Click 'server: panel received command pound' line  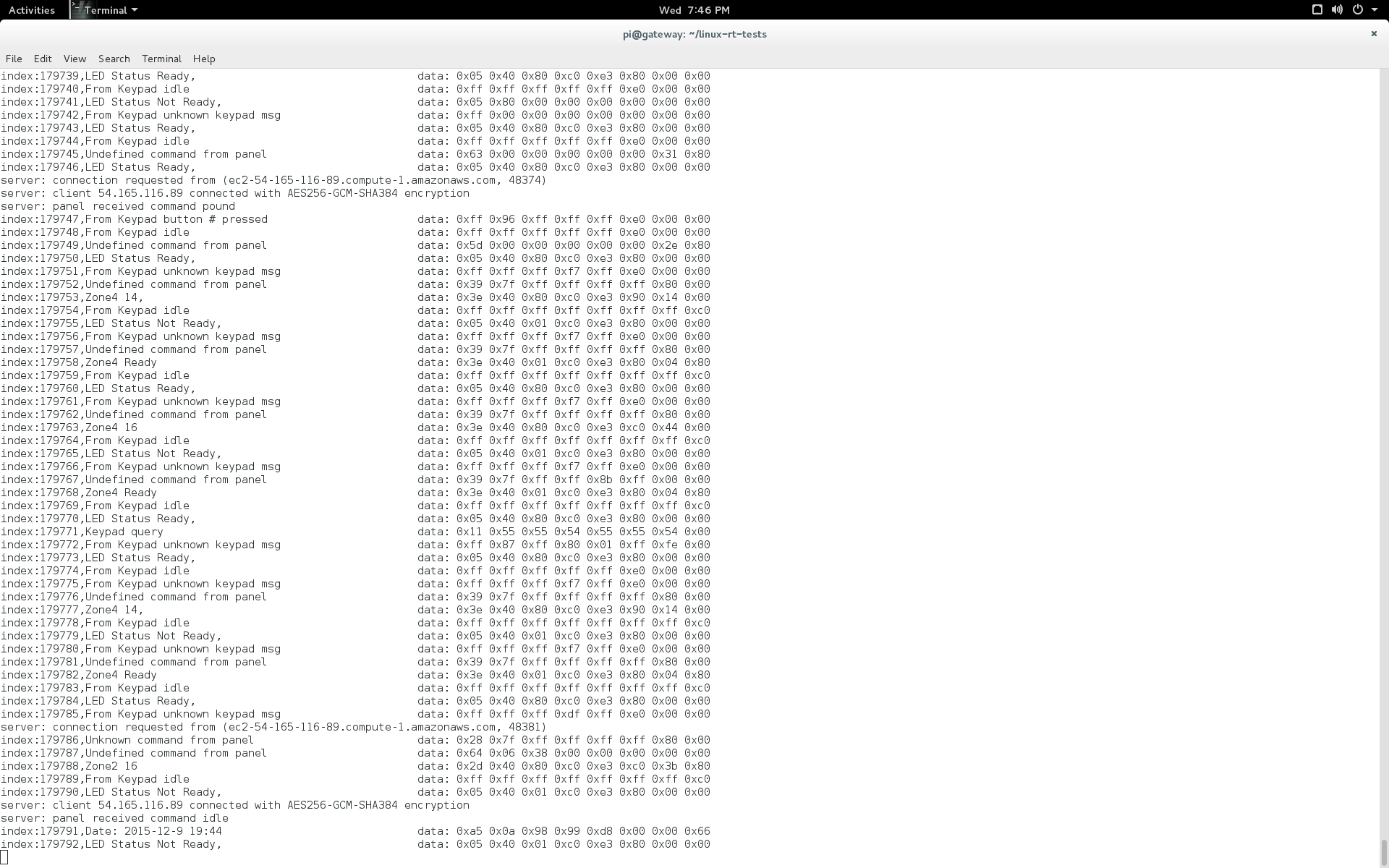coord(117,206)
